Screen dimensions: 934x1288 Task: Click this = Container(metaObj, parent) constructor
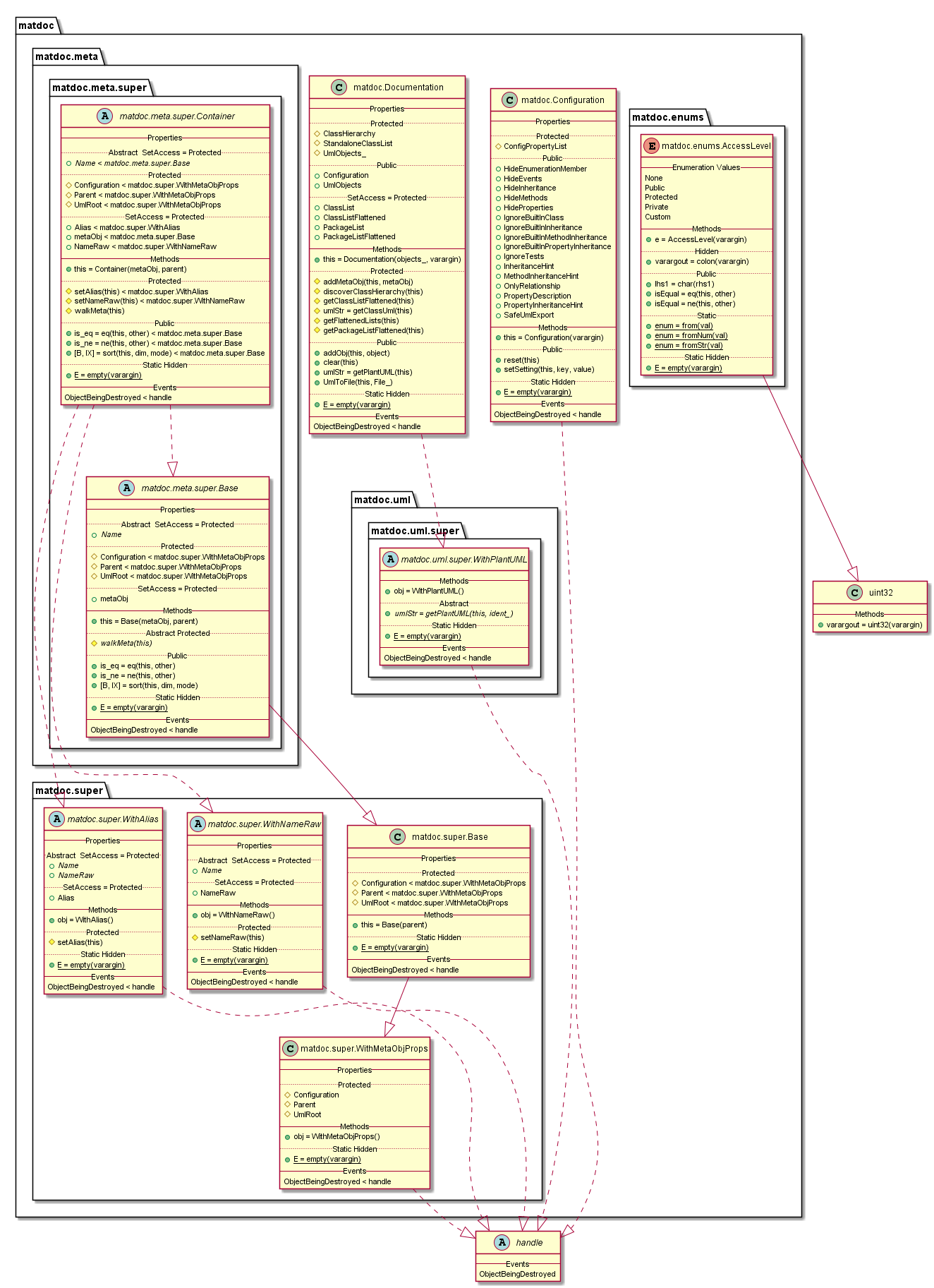(131, 270)
